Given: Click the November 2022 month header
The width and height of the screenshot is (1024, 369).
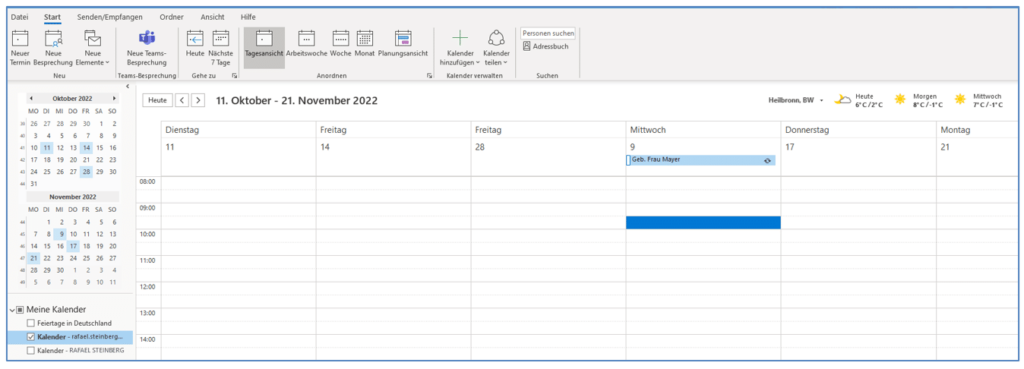Looking at the screenshot, I should click(x=72, y=196).
